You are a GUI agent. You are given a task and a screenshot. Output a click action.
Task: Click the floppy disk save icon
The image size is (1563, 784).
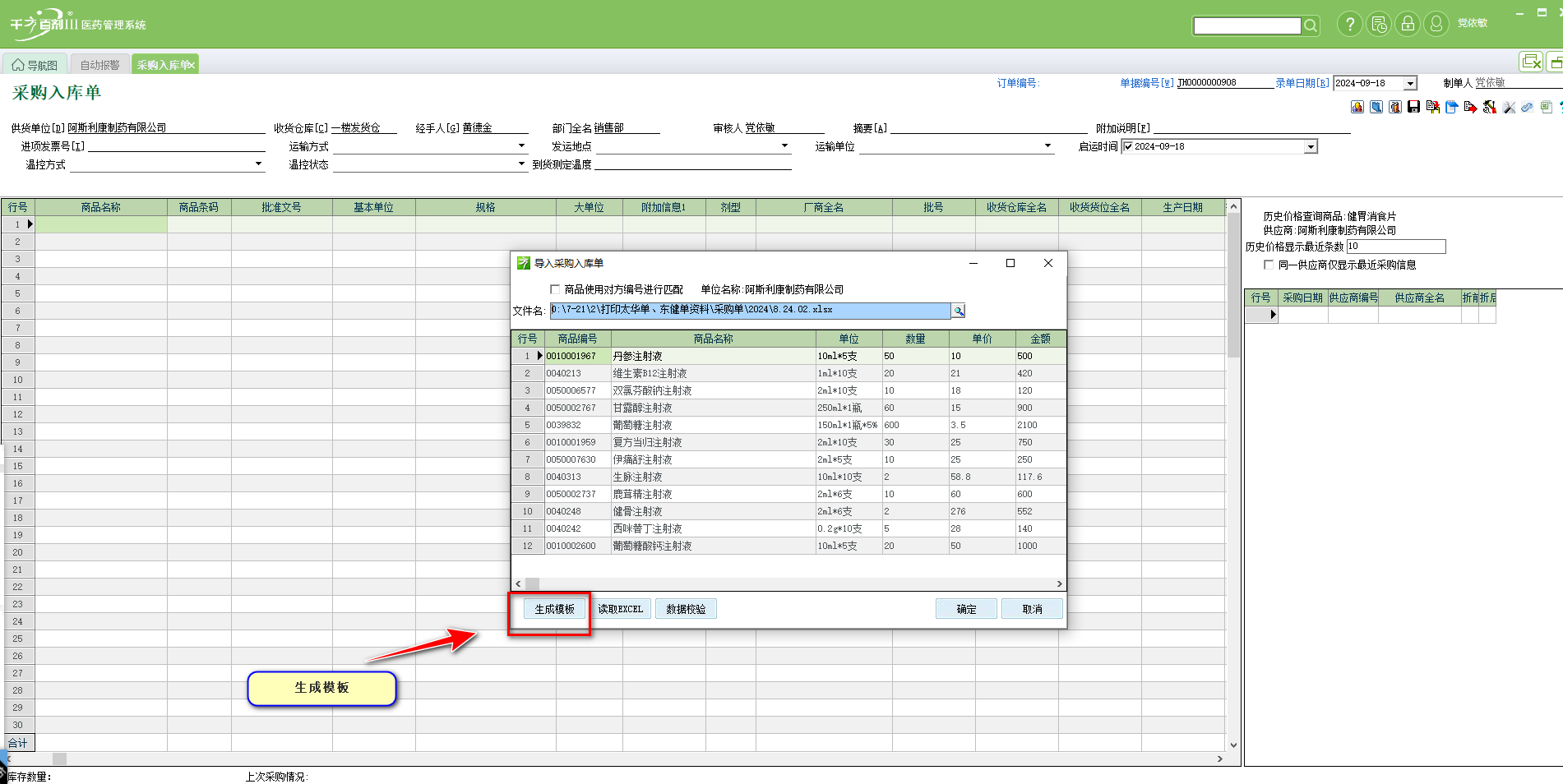point(1413,107)
